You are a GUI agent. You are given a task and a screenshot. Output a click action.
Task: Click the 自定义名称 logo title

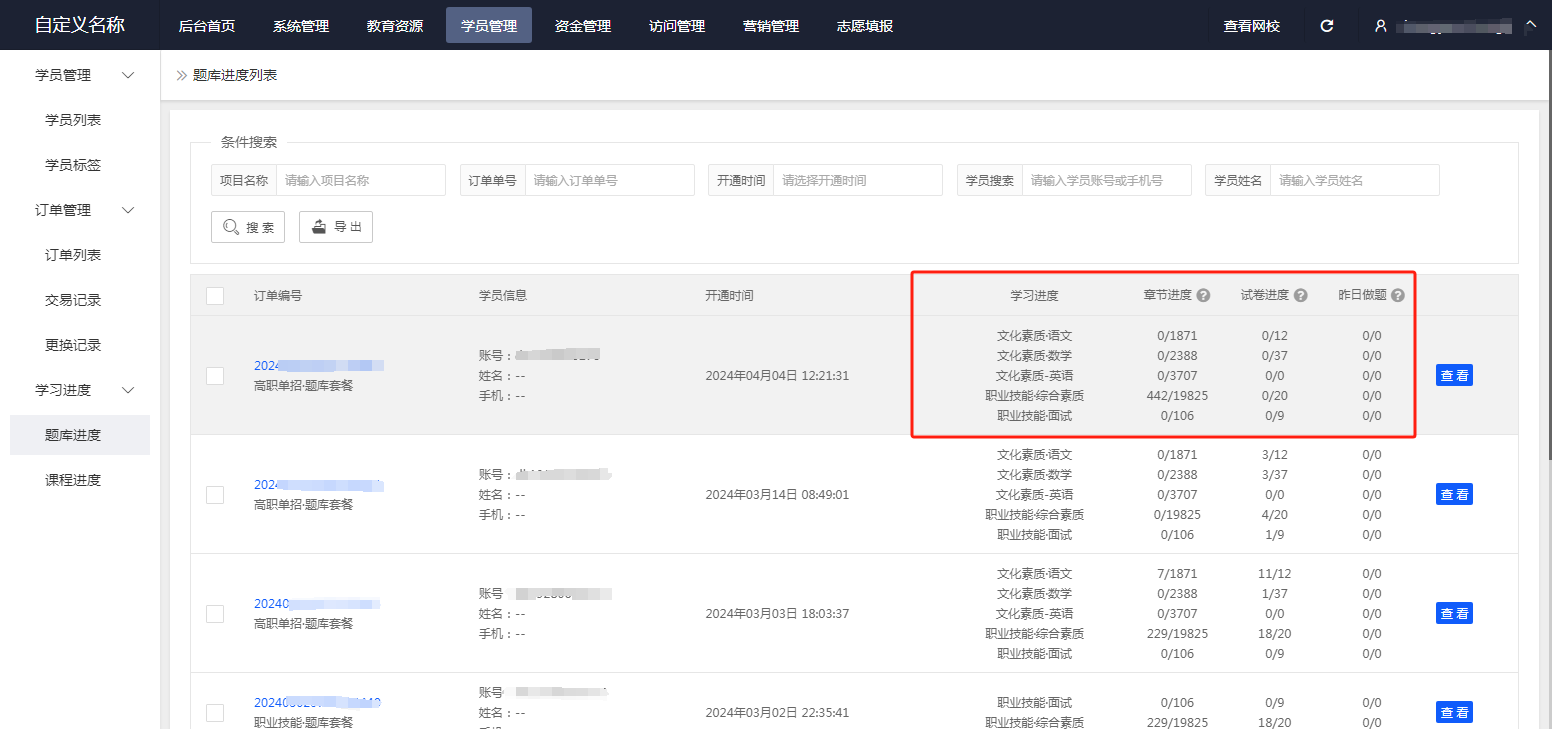point(80,25)
